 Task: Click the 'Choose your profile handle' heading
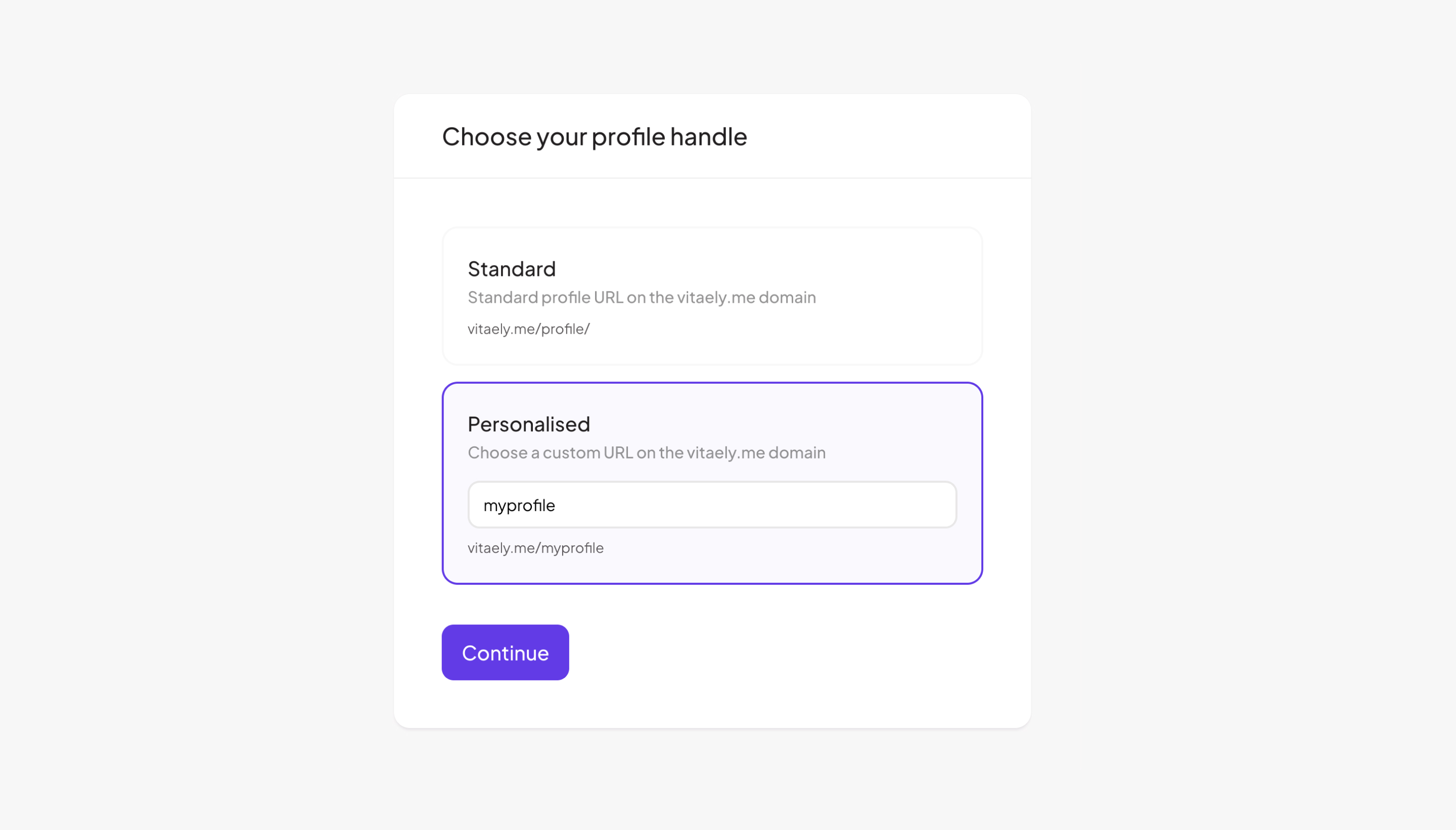tap(594, 136)
